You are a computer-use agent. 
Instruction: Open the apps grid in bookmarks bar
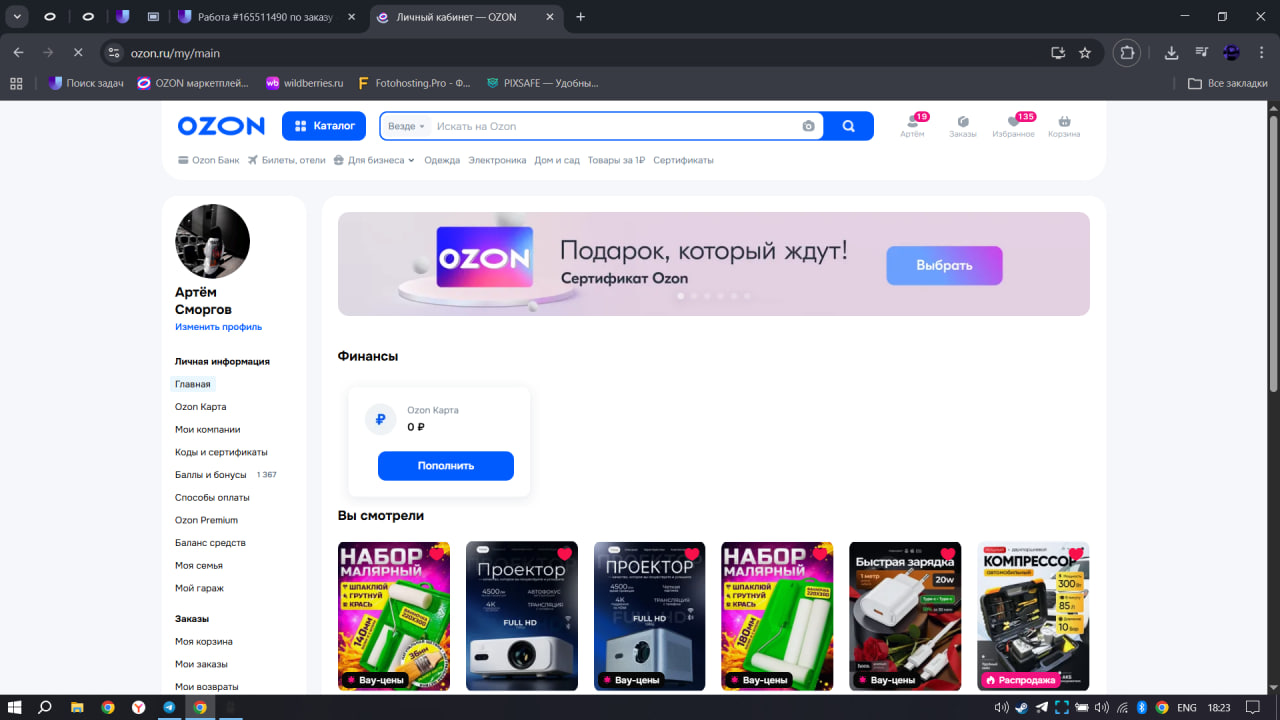coord(16,84)
